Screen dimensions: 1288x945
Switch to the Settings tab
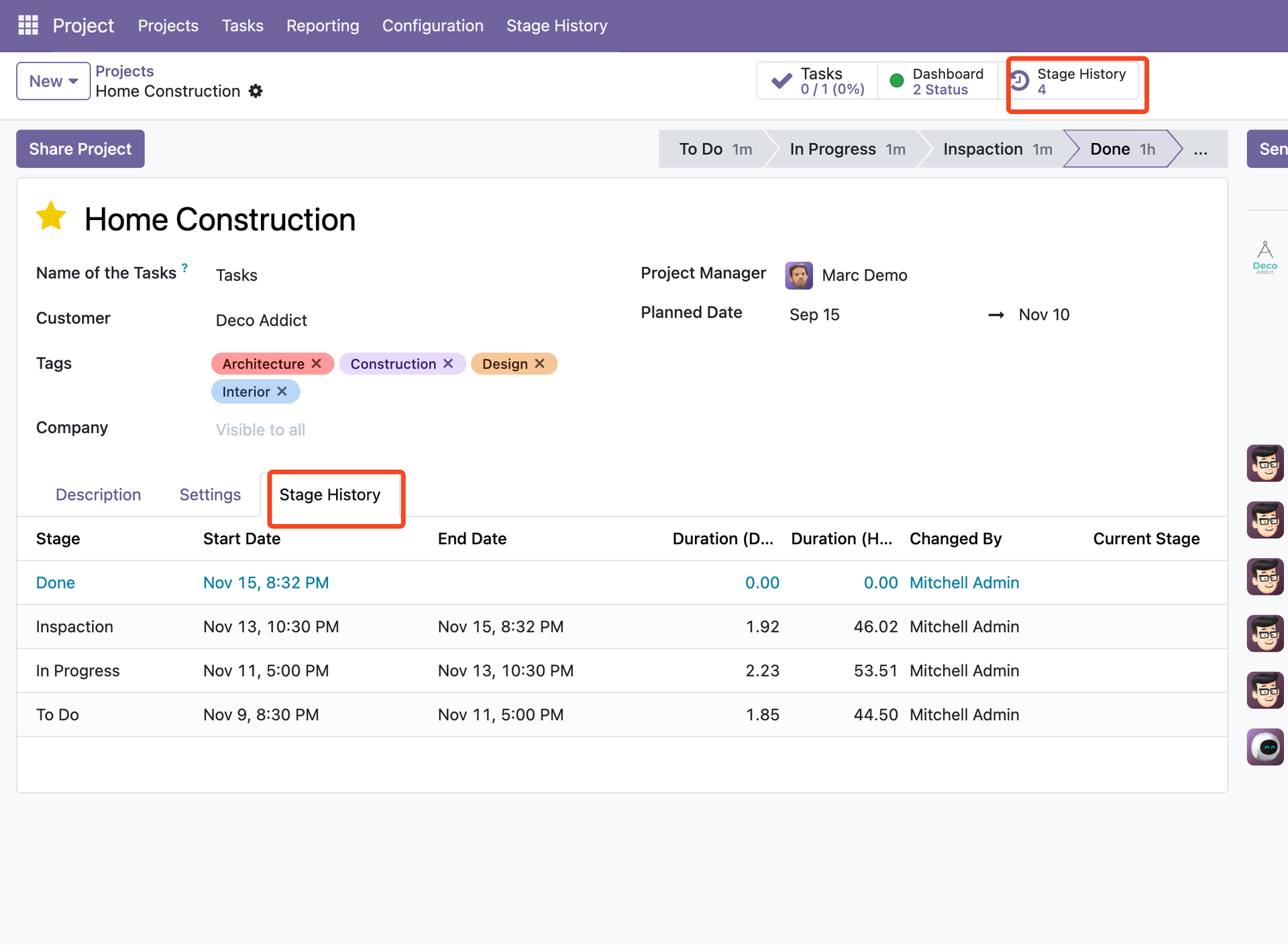click(x=210, y=495)
